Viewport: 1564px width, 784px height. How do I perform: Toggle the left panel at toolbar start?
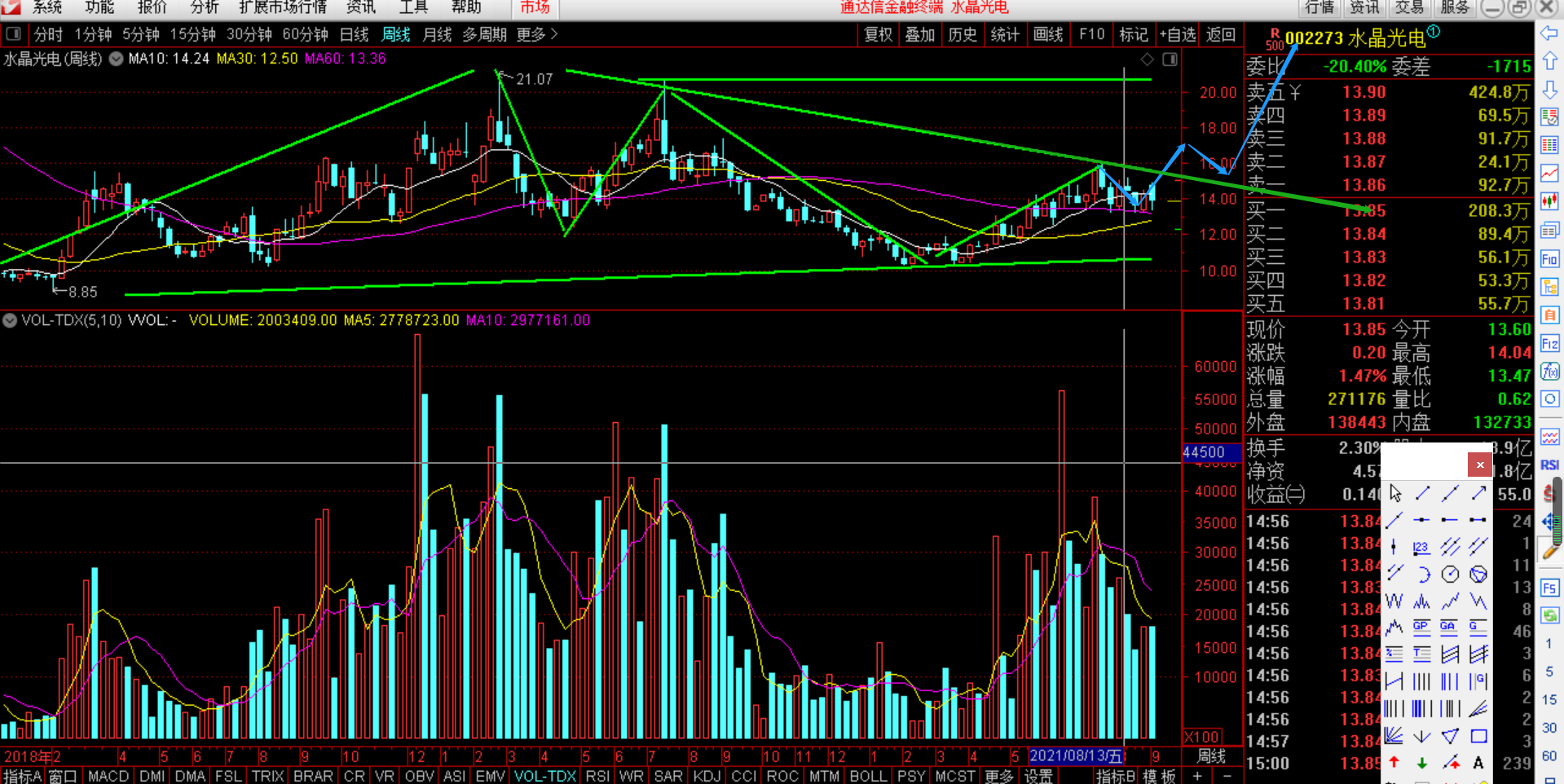(x=13, y=34)
